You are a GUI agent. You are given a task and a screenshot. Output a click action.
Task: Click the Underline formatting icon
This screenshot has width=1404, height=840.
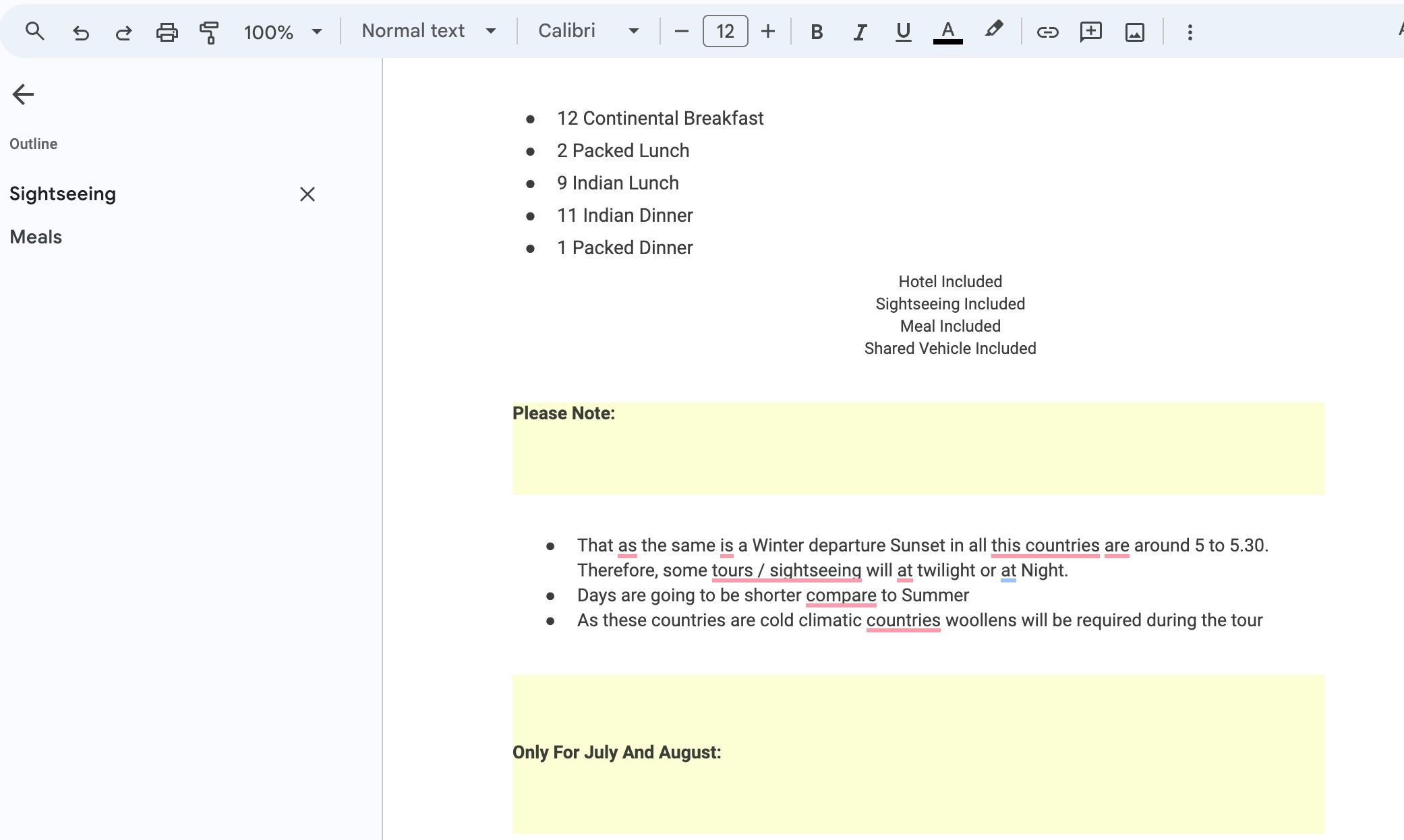point(903,31)
